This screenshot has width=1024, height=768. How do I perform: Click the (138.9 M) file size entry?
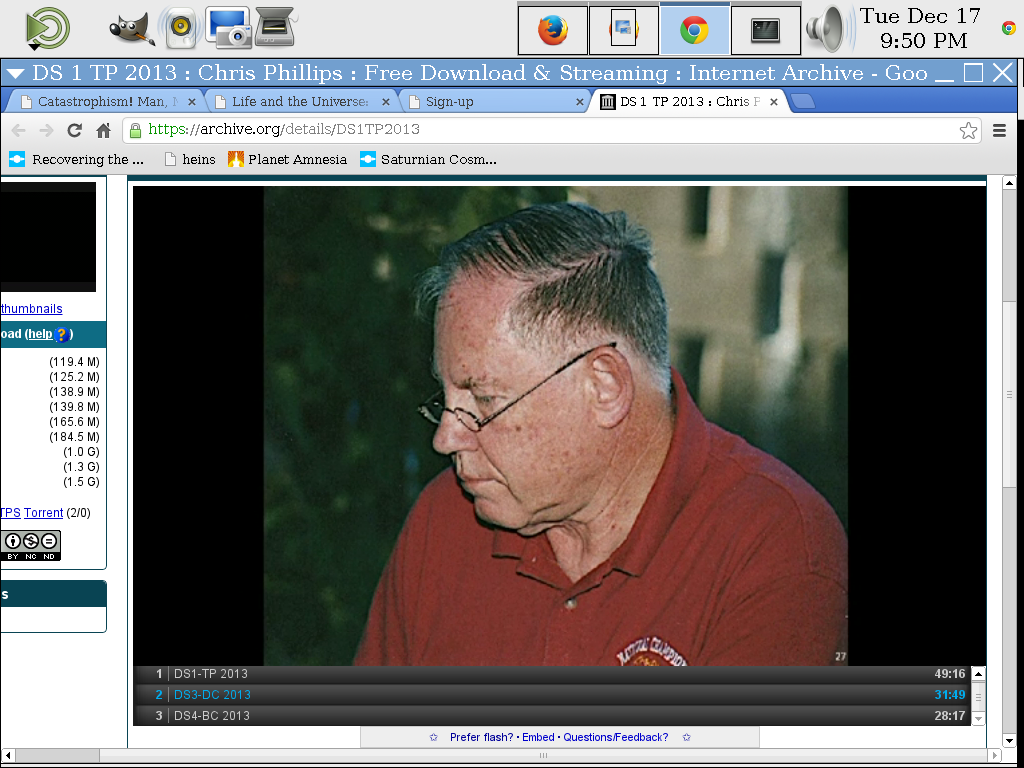point(74,392)
